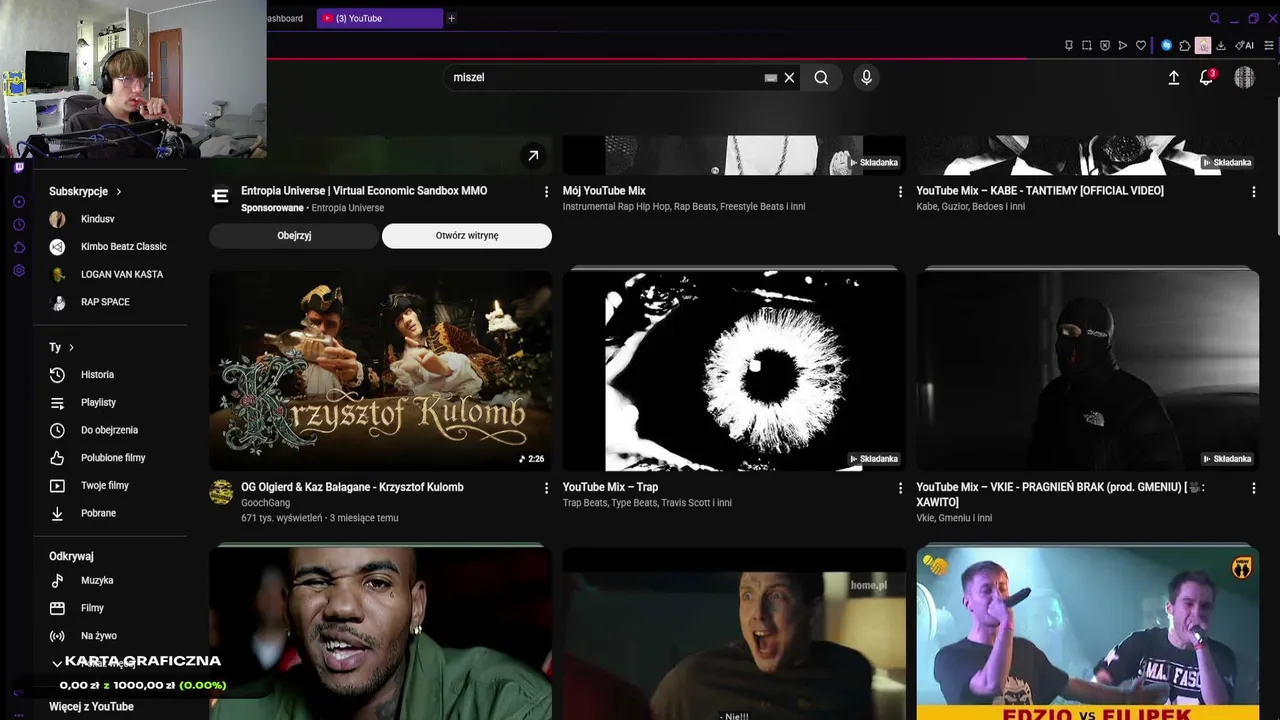This screenshot has height=720, width=1280.
Task: Click the Otwórz witrynę button
Action: (467, 236)
